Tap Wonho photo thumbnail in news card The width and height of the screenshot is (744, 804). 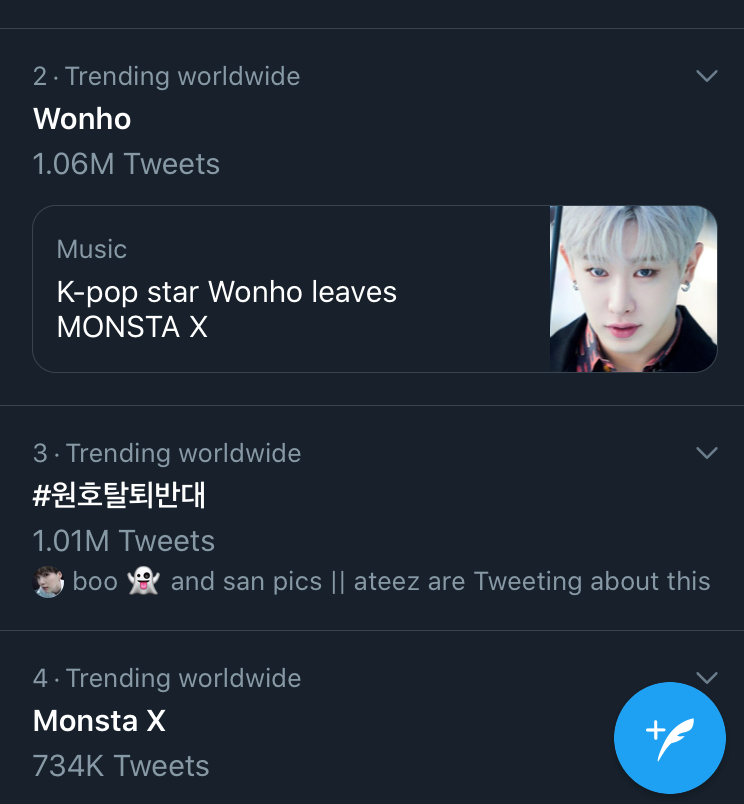click(633, 289)
